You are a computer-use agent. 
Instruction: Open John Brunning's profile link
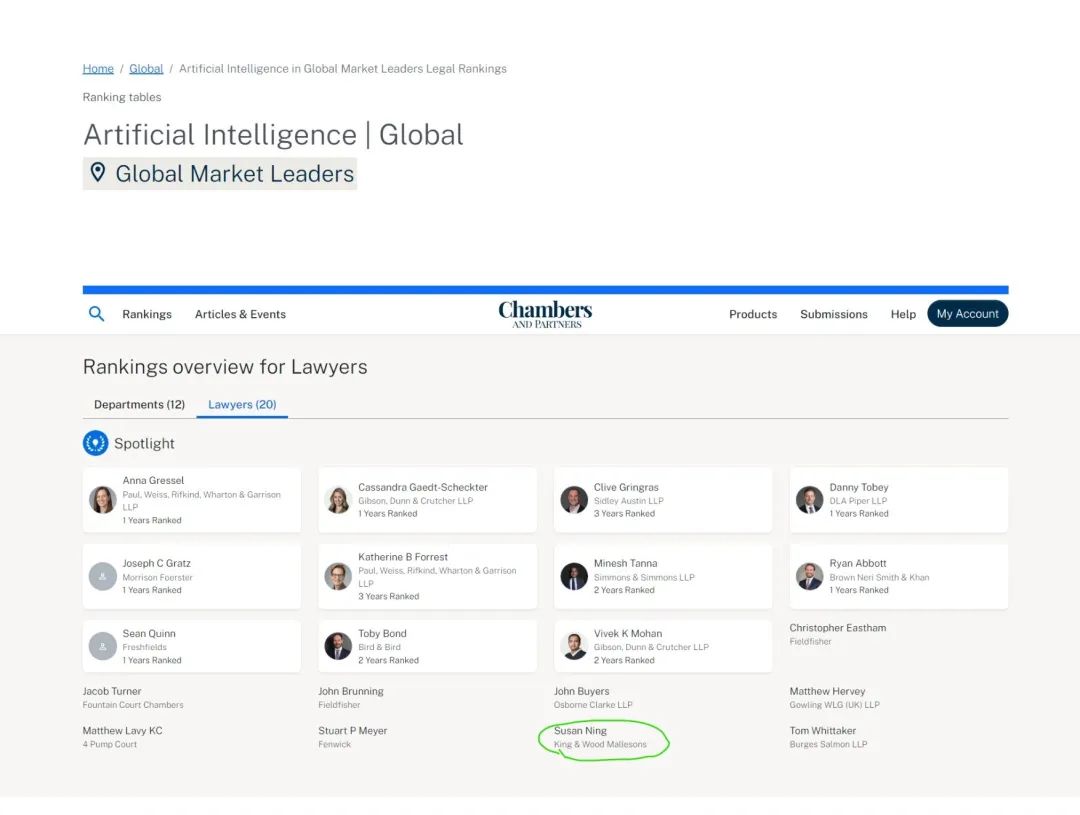(351, 691)
